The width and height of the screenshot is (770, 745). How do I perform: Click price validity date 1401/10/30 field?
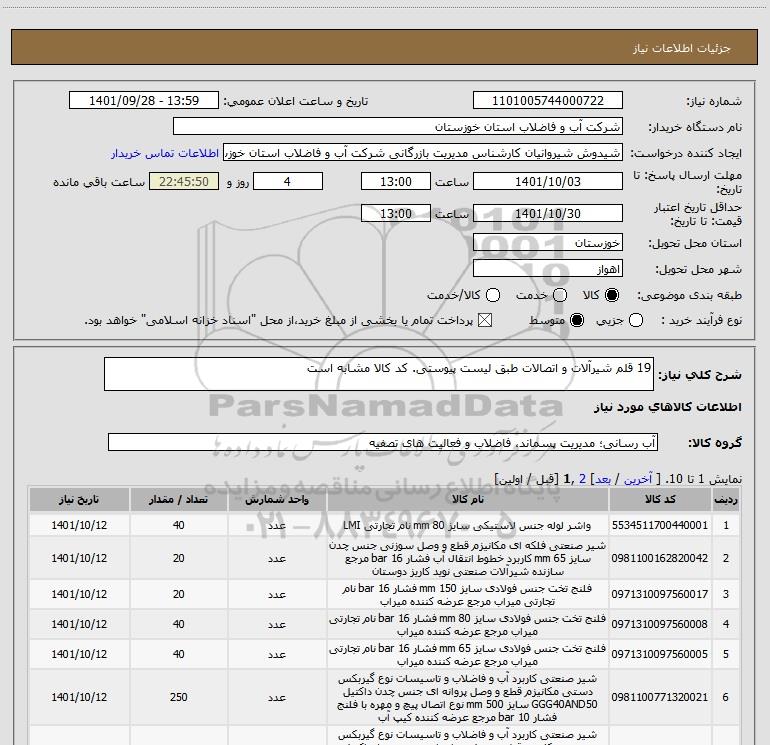pyautogui.click(x=548, y=213)
